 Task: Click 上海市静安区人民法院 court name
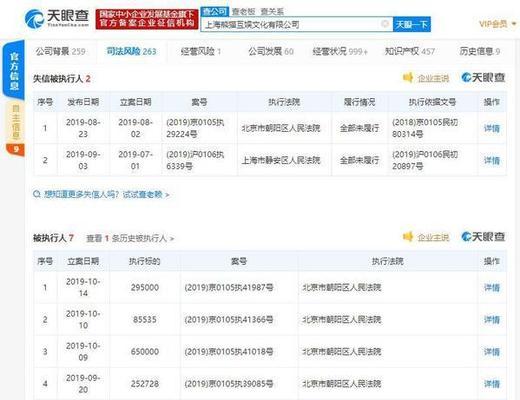pyautogui.click(x=281, y=160)
